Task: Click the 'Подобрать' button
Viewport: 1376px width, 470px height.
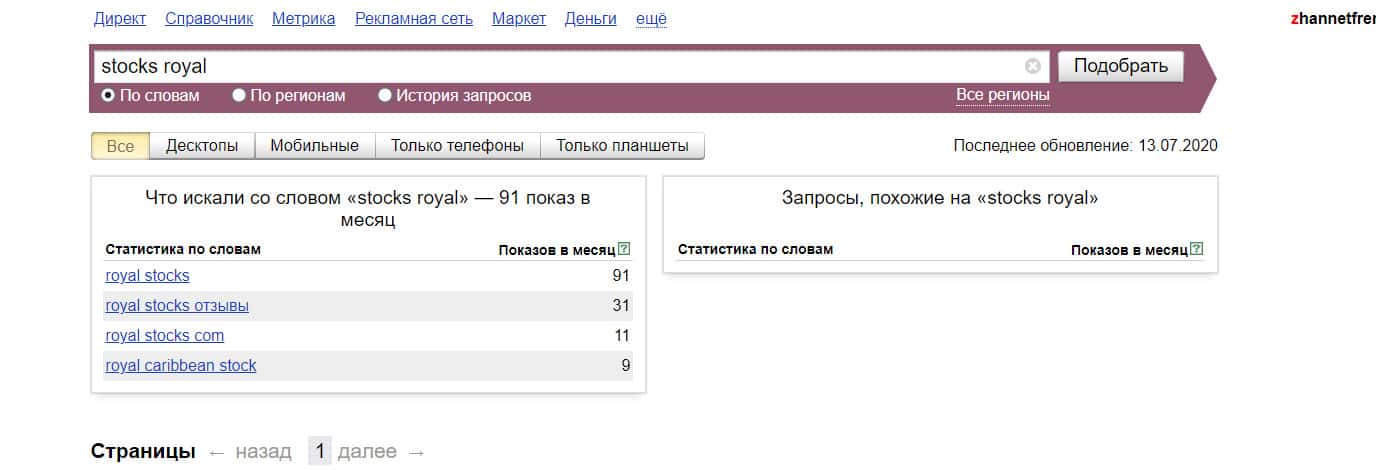Action: click(1120, 66)
